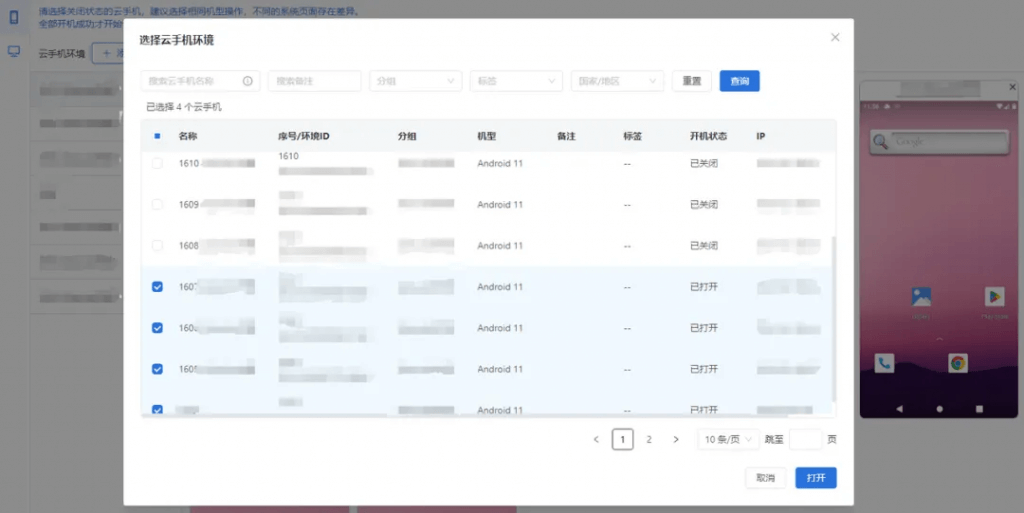Expand the 分组 group filter dropdown
This screenshot has width=1024, height=513.
point(415,81)
